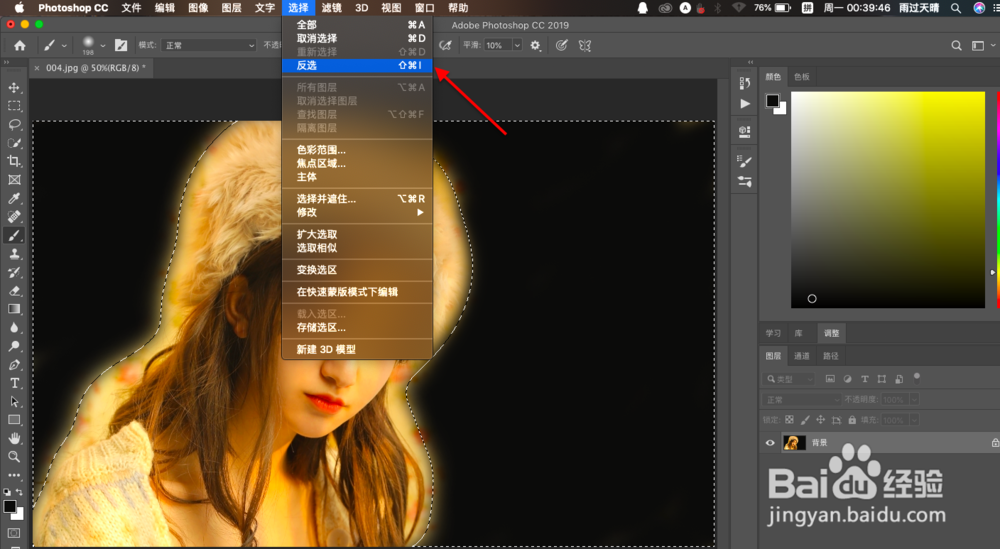Toggle shape layer filter

coord(881,379)
